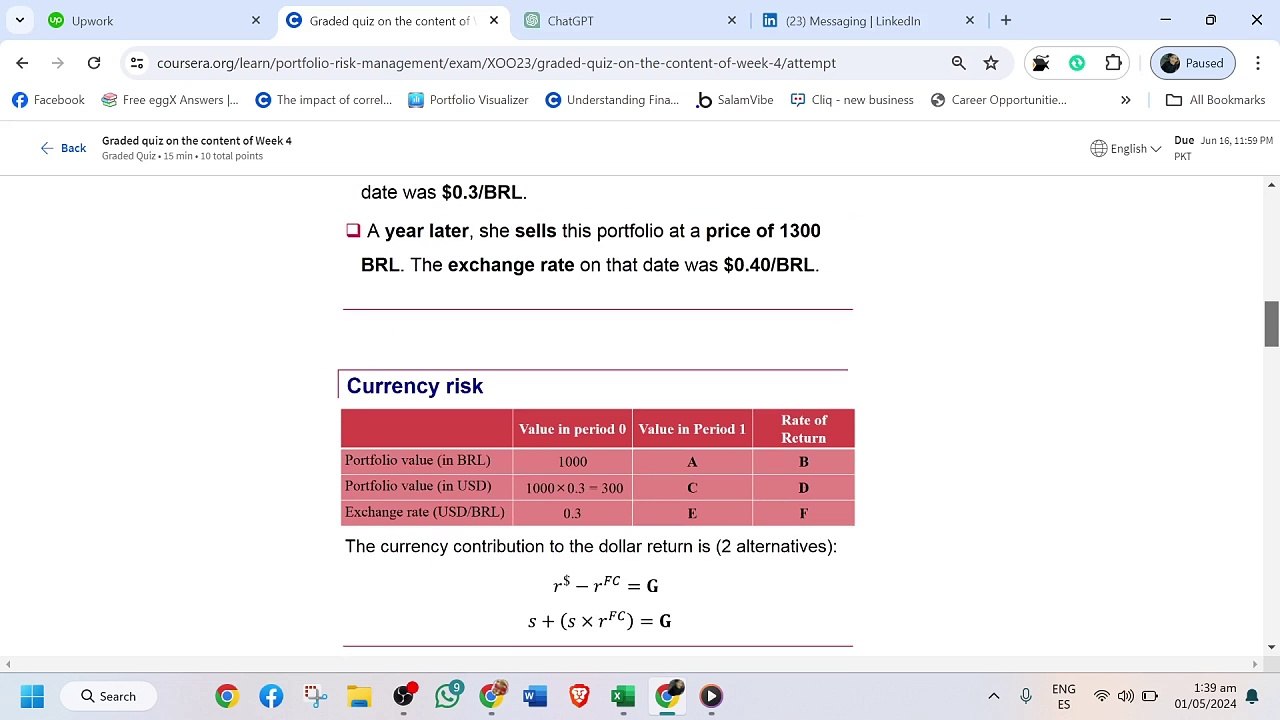Show more hidden bookmarks chevron
This screenshot has height=720, width=1280.
click(x=1126, y=100)
